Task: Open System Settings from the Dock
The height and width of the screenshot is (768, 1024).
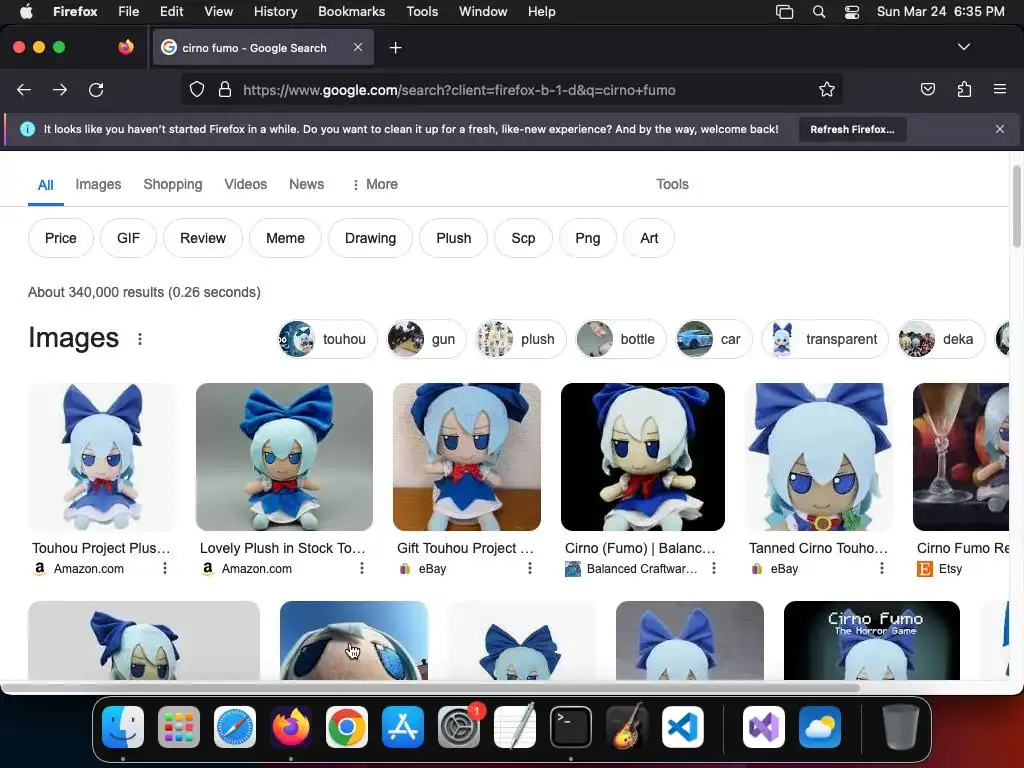Action: pyautogui.click(x=459, y=727)
